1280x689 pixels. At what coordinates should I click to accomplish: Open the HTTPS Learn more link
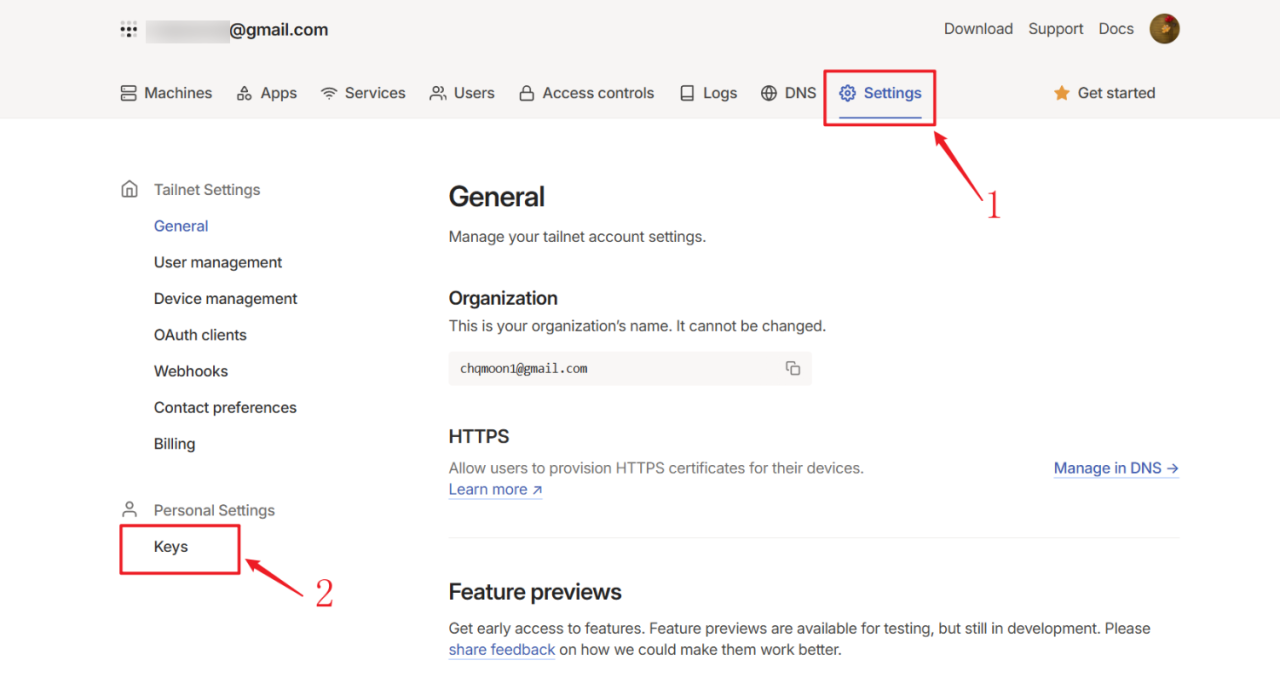[495, 489]
